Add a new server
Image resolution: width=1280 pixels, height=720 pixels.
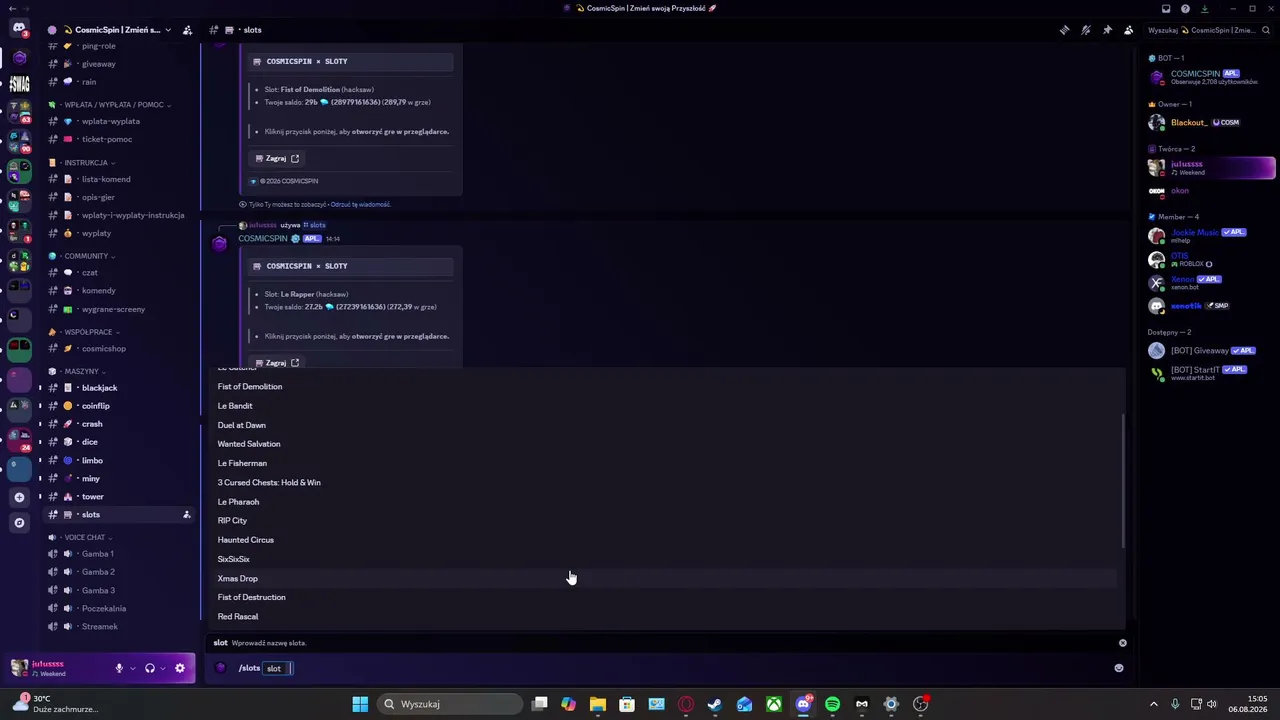(19, 497)
